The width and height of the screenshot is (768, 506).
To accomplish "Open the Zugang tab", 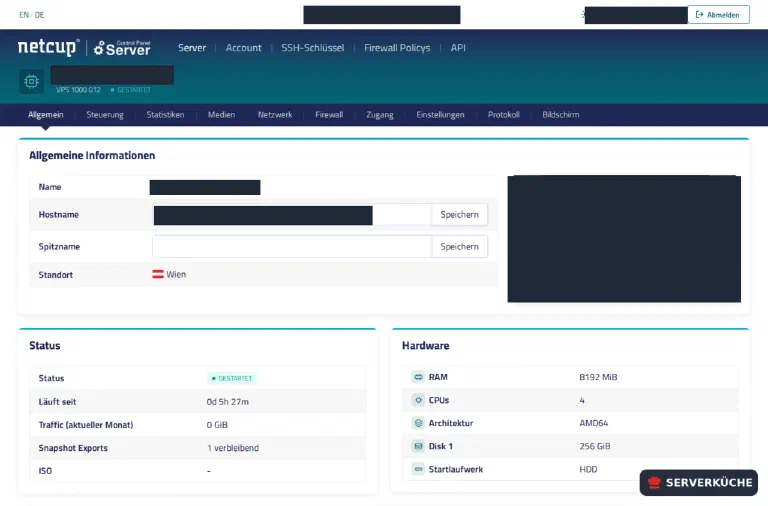I will [x=380, y=115].
